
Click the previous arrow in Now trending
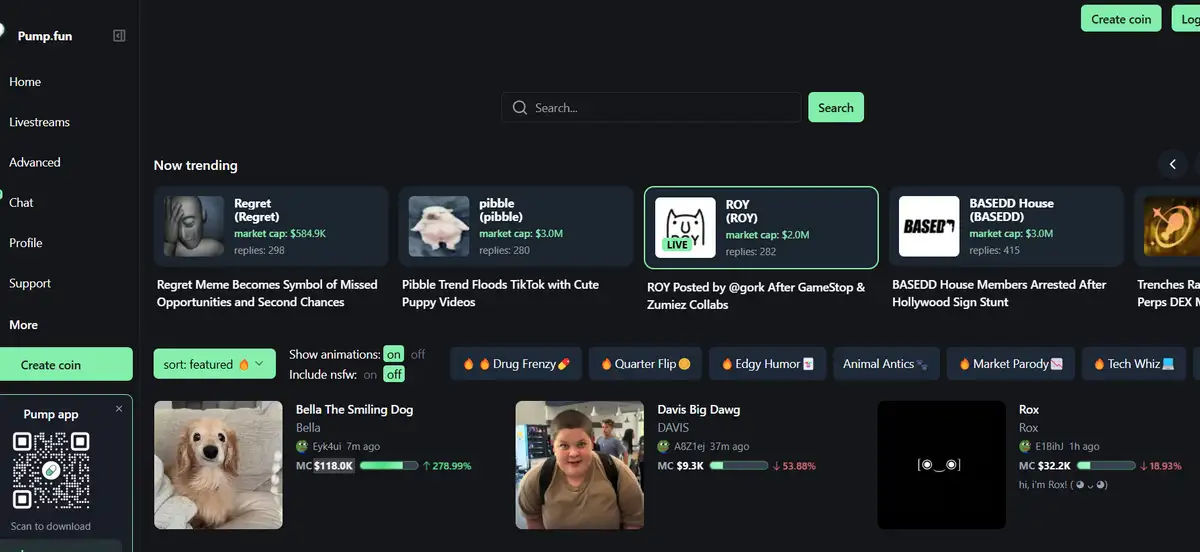pyautogui.click(x=1173, y=164)
